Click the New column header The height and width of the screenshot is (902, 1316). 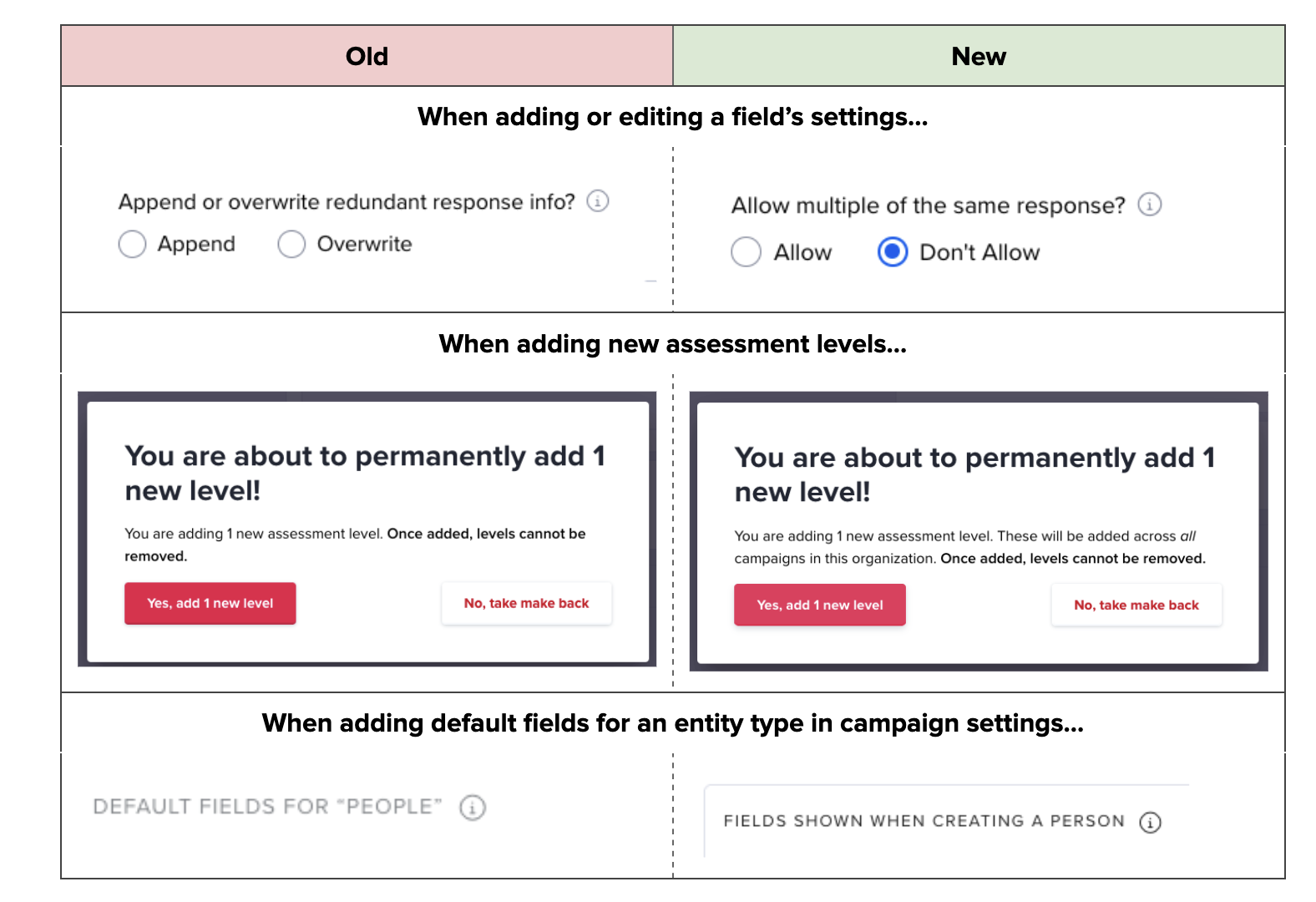click(979, 56)
